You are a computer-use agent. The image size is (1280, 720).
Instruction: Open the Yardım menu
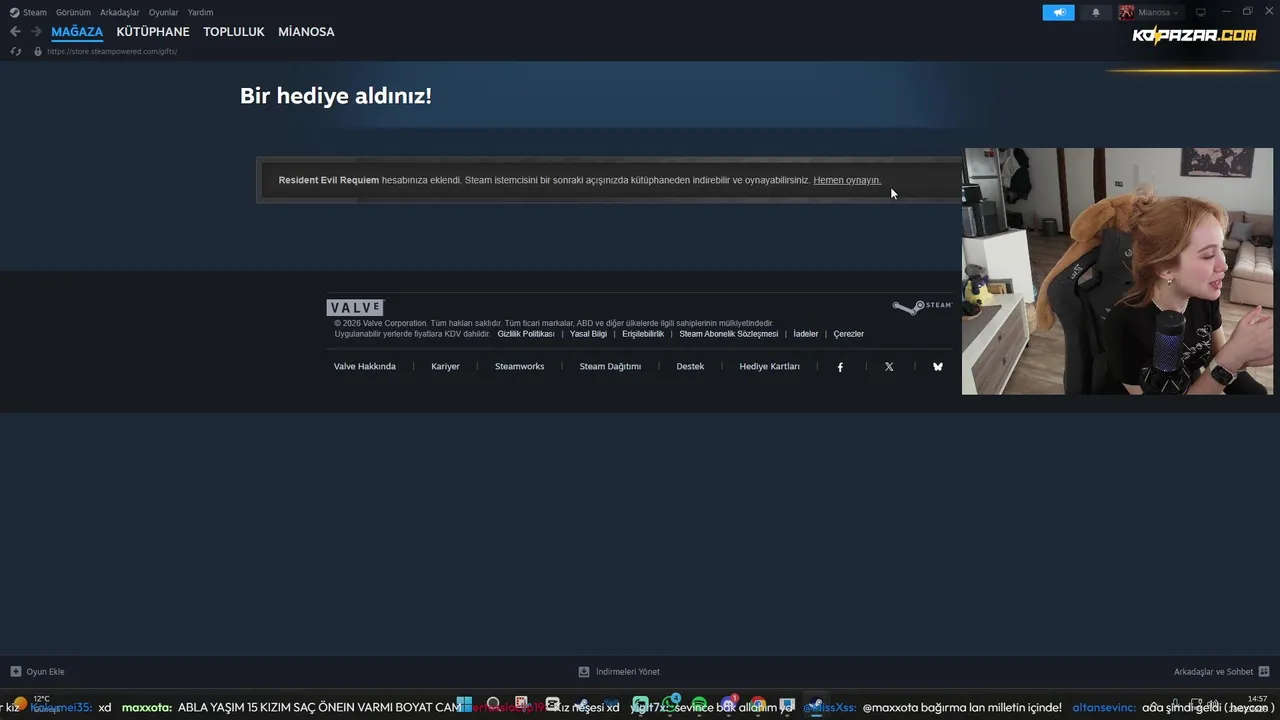(x=200, y=13)
